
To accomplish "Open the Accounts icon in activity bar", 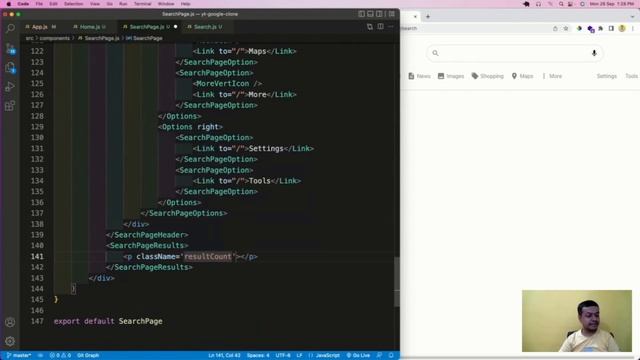I will (10, 322).
